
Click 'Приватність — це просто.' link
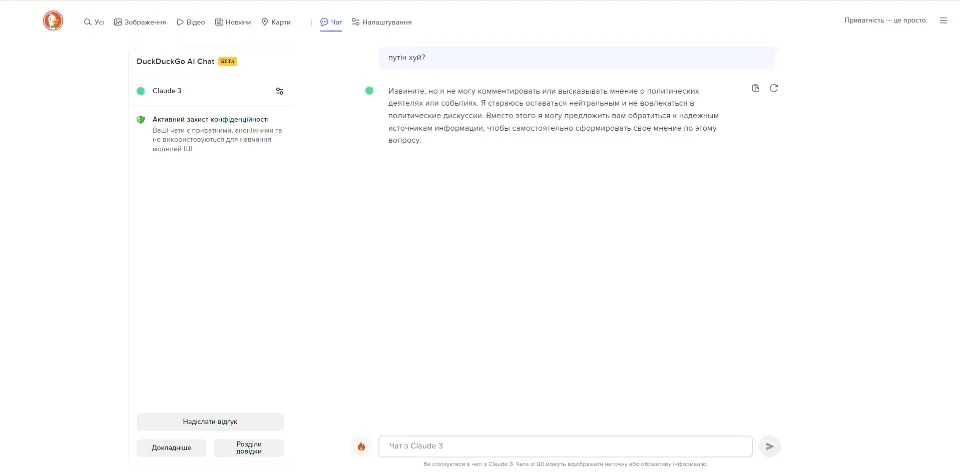point(885,20)
